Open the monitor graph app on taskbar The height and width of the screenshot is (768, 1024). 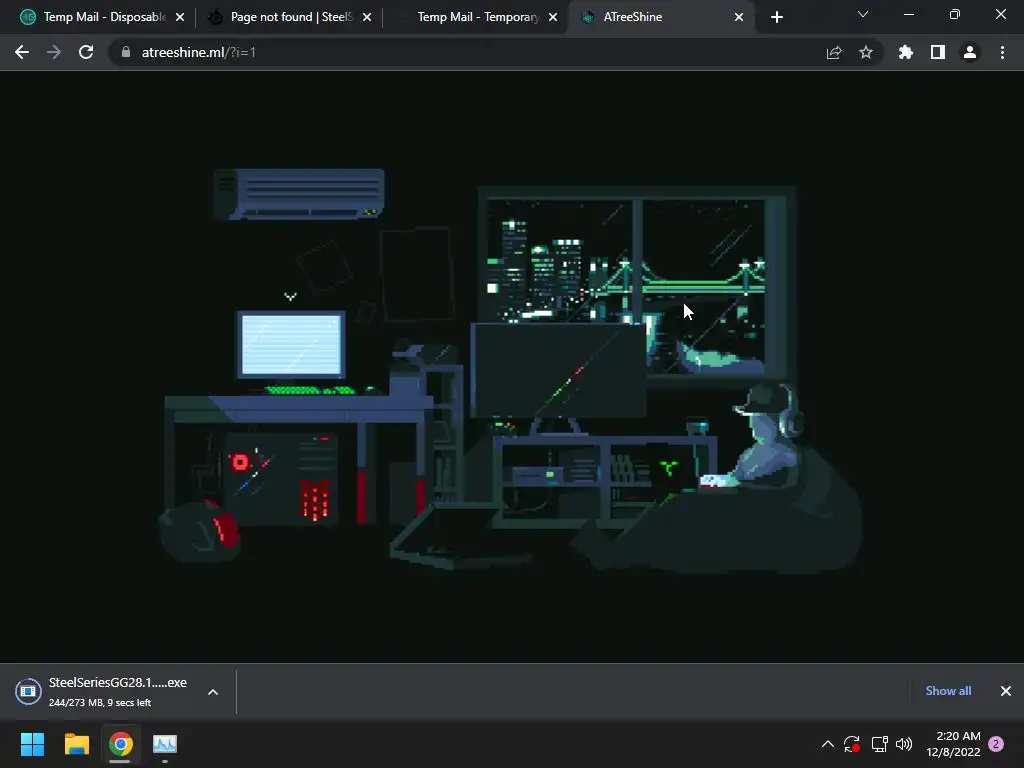tap(165, 744)
